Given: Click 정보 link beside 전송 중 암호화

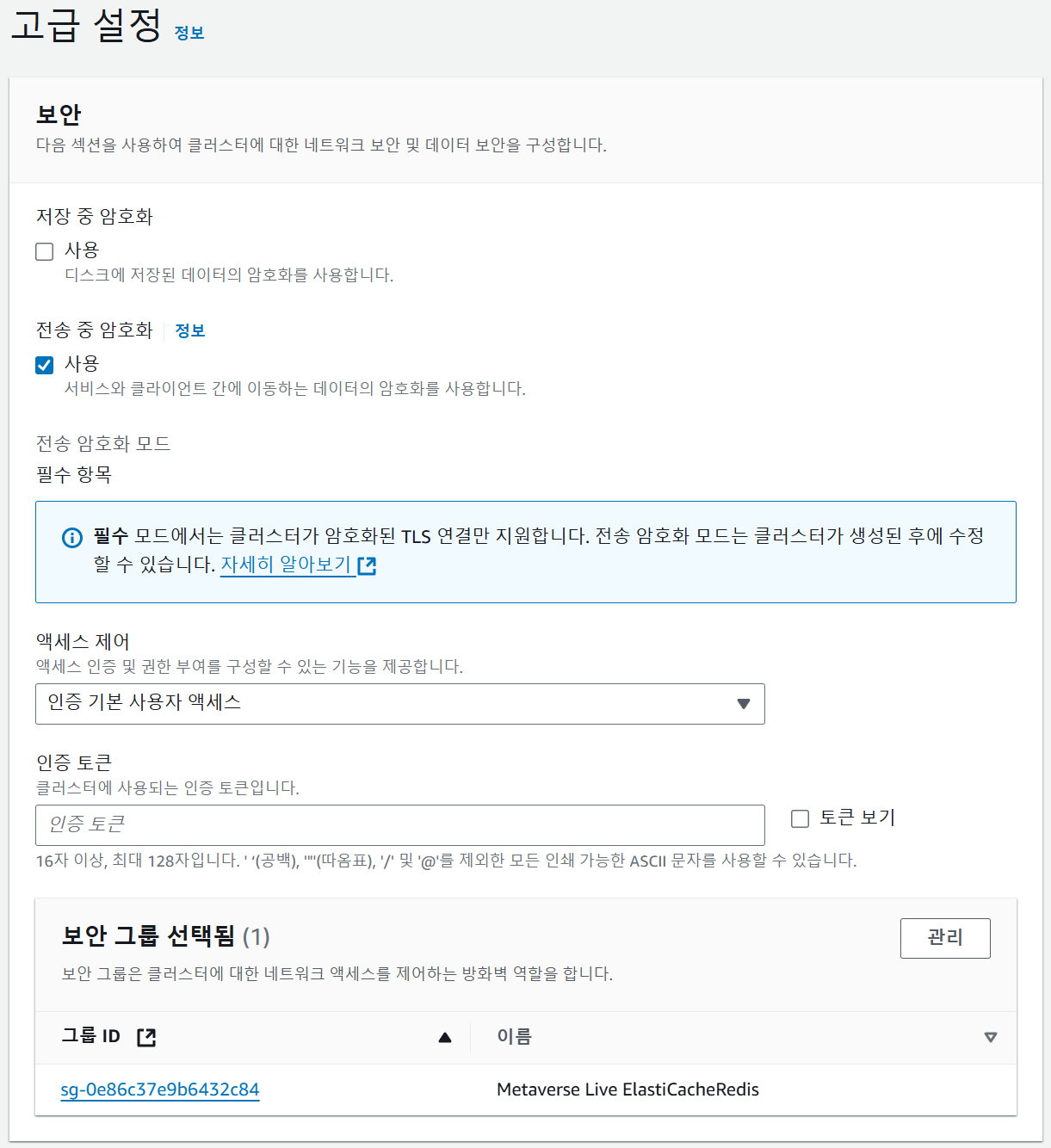Looking at the screenshot, I should click(x=190, y=330).
